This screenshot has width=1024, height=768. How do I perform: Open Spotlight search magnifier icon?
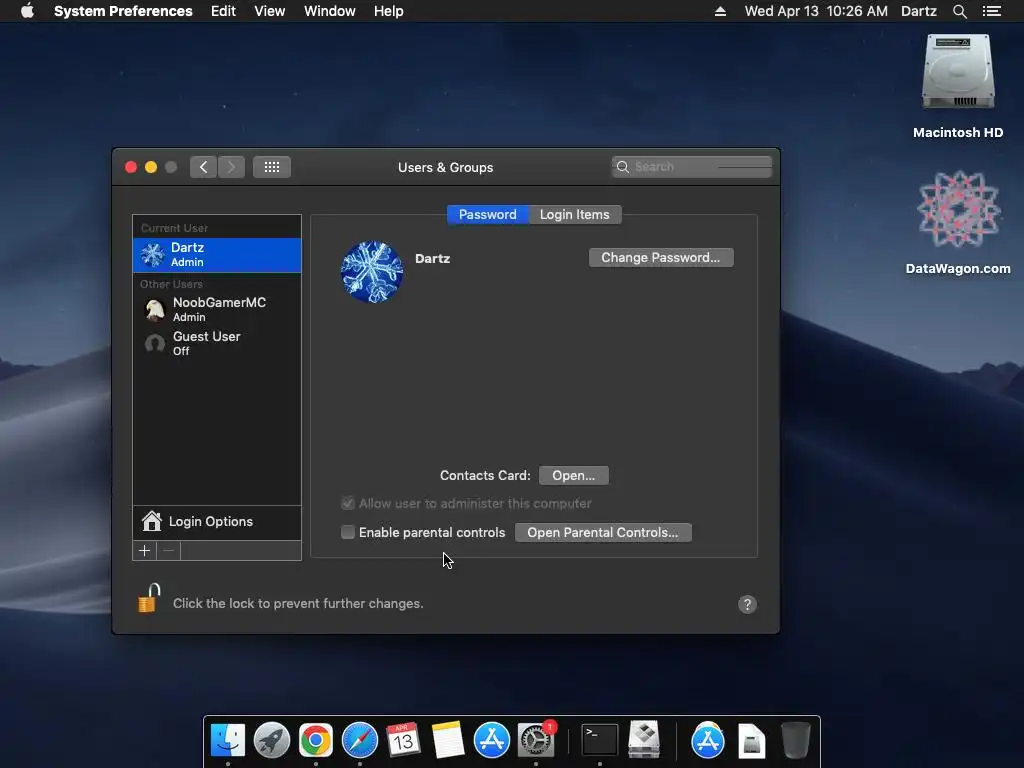(959, 11)
